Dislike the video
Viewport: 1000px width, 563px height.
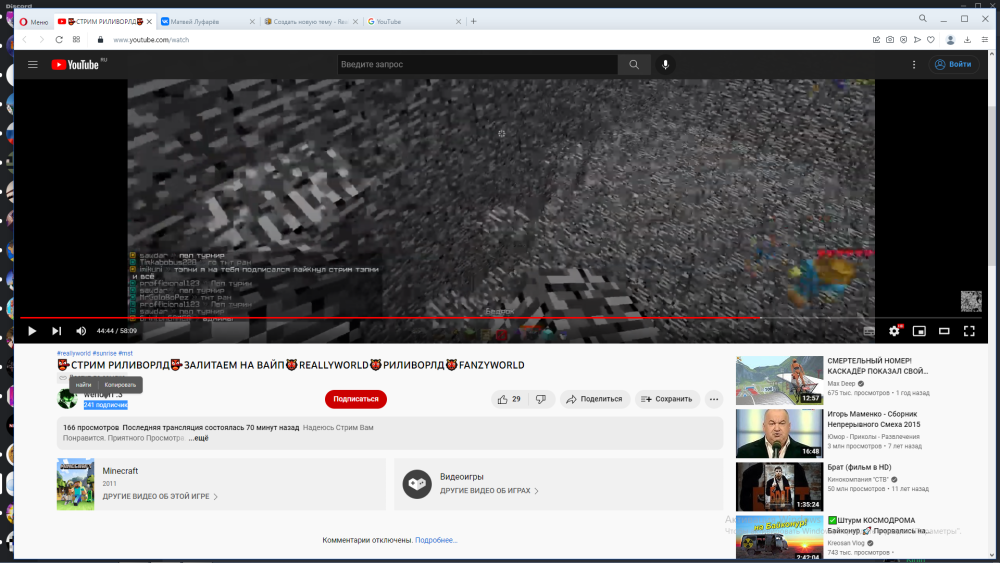click(x=541, y=399)
